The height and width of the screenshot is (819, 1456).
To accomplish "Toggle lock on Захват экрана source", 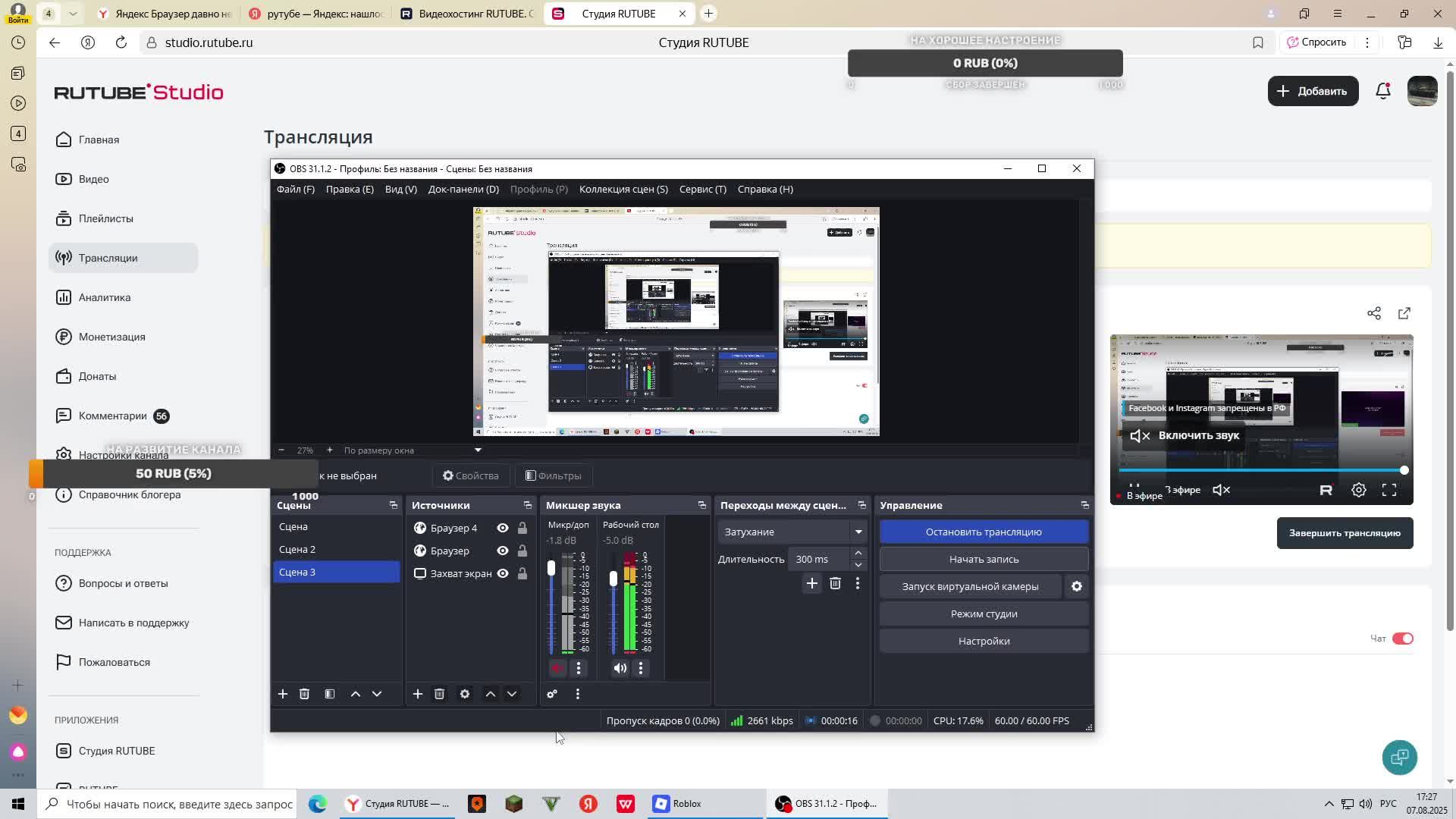I will [x=522, y=573].
